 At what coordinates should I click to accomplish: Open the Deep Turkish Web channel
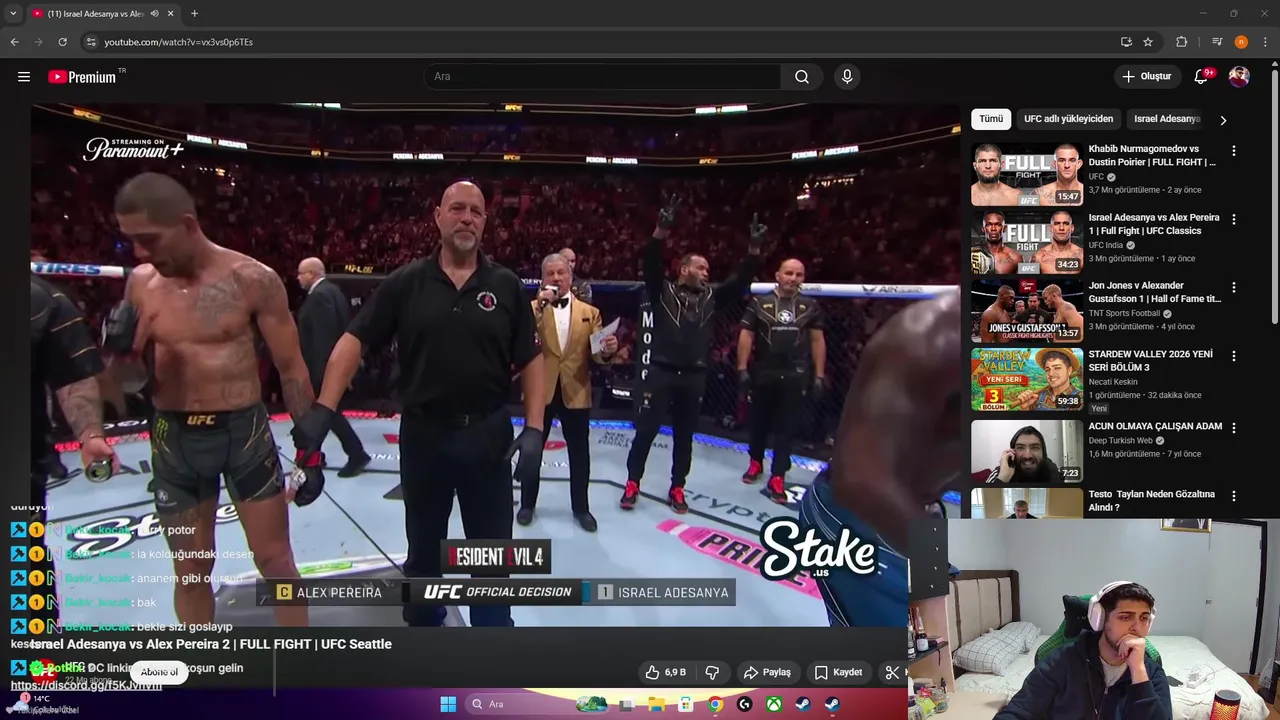tap(1121, 440)
